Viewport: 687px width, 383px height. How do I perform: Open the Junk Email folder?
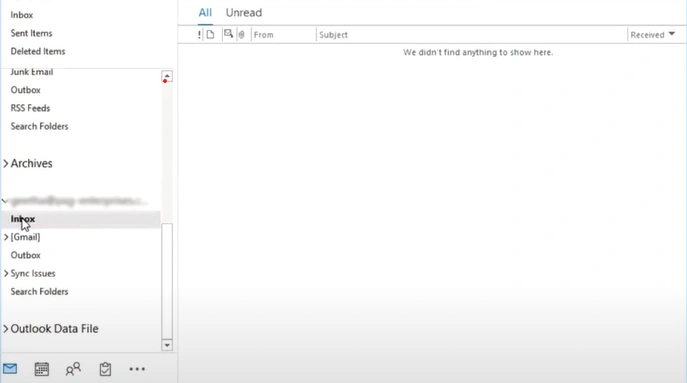point(32,72)
